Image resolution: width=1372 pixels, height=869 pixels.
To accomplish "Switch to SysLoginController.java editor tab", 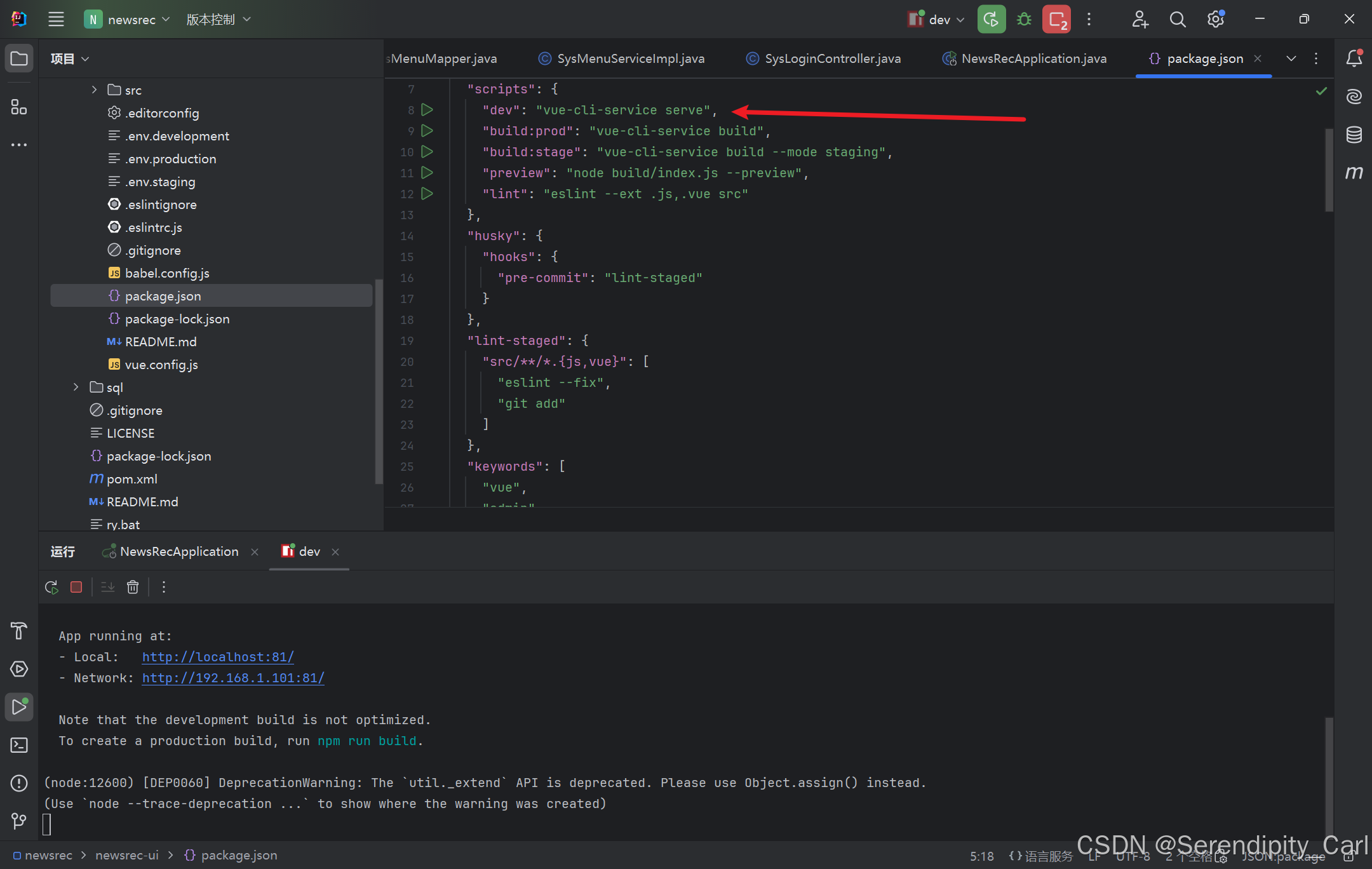I will 832,58.
